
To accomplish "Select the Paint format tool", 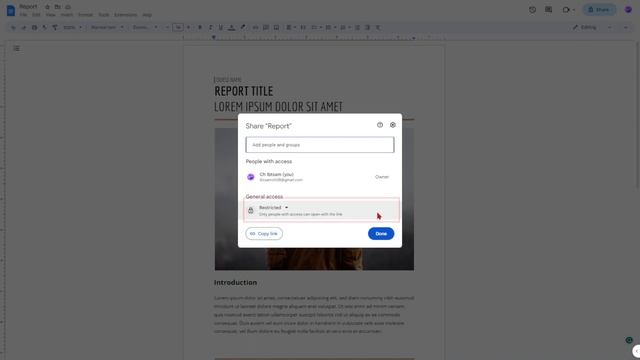I will [x=55, y=27].
